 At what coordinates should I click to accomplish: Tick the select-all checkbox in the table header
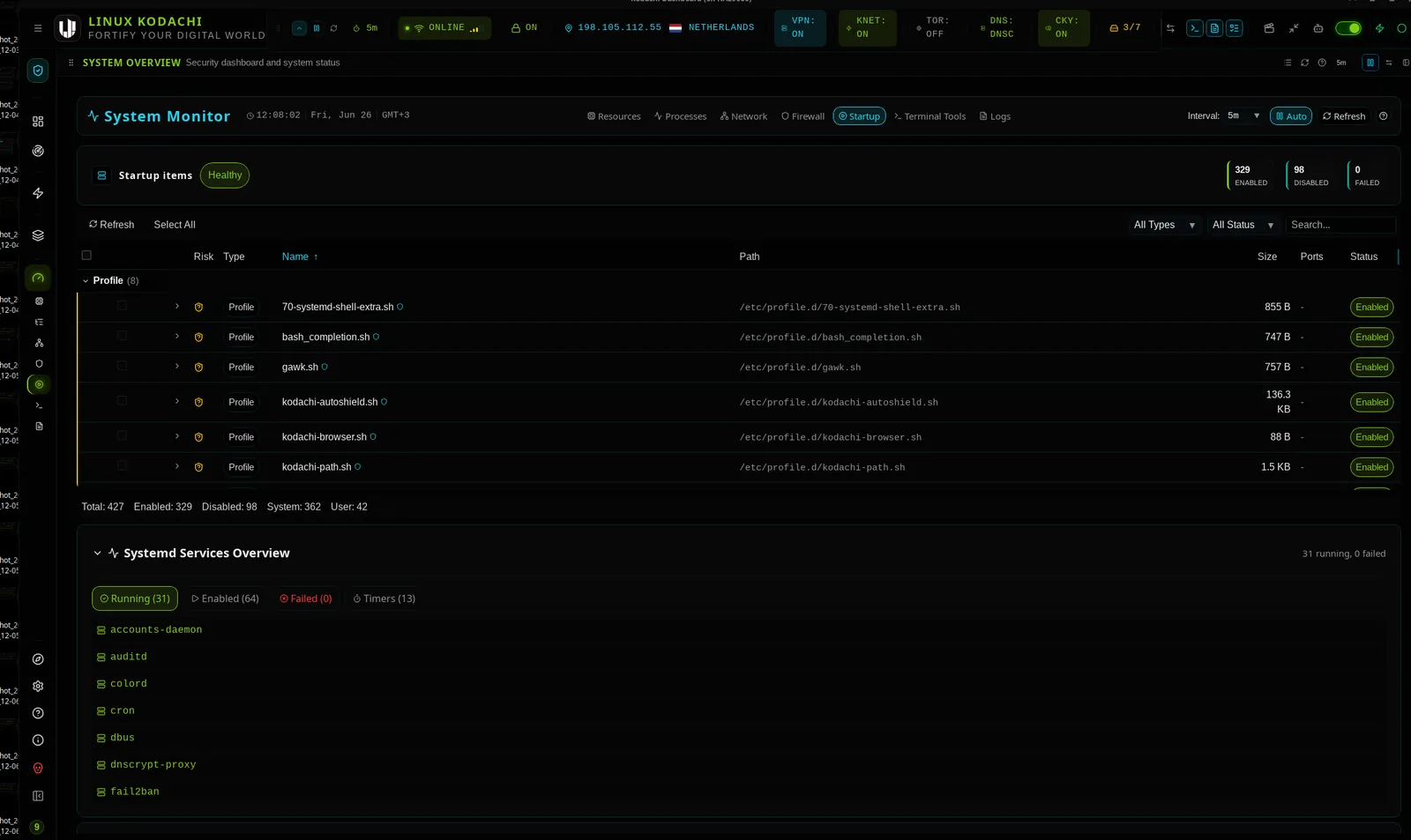(x=86, y=256)
